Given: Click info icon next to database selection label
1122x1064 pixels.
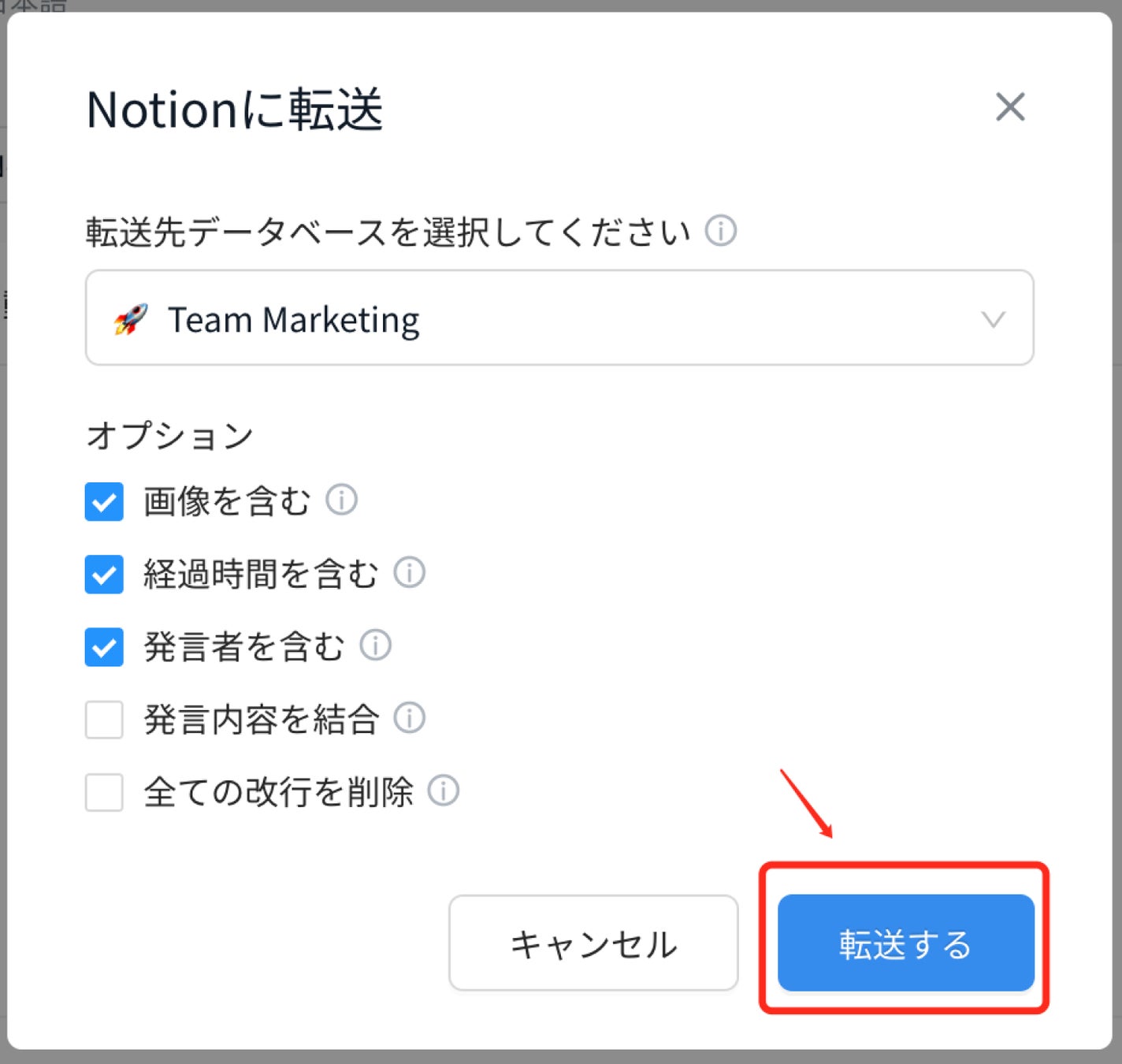Looking at the screenshot, I should 720,231.
